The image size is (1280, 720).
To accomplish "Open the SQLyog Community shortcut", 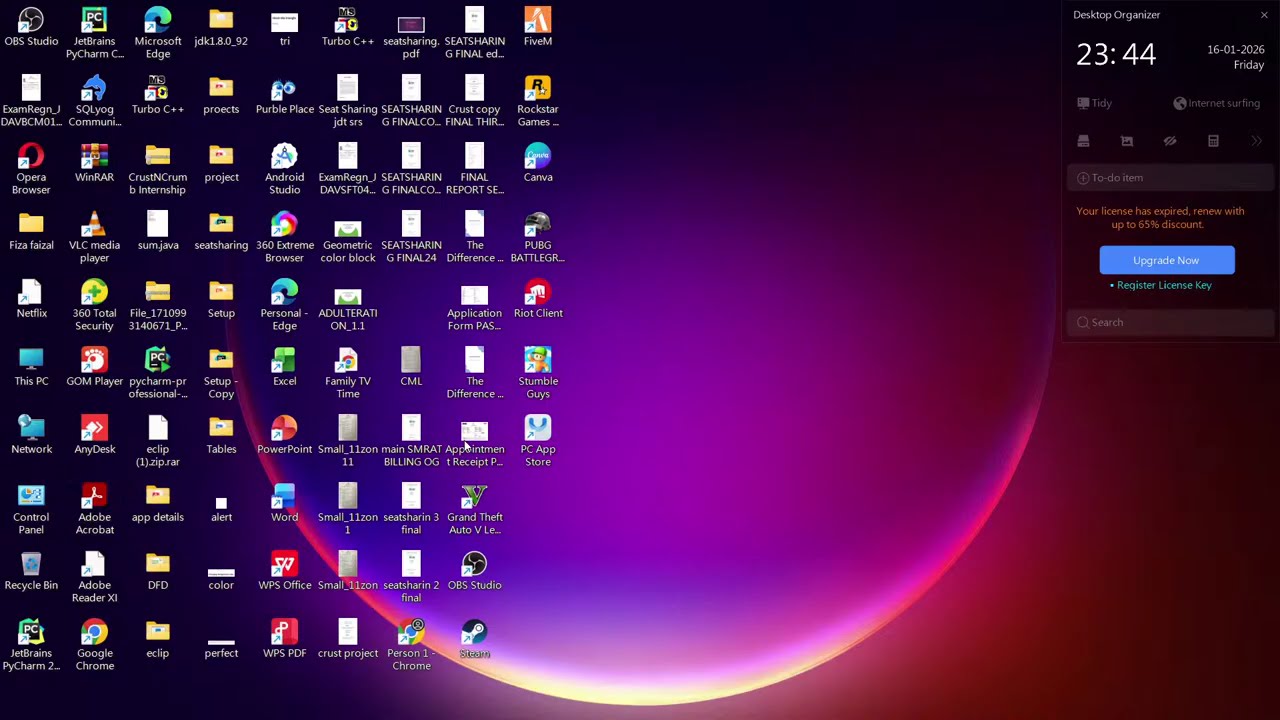I will pos(94,101).
